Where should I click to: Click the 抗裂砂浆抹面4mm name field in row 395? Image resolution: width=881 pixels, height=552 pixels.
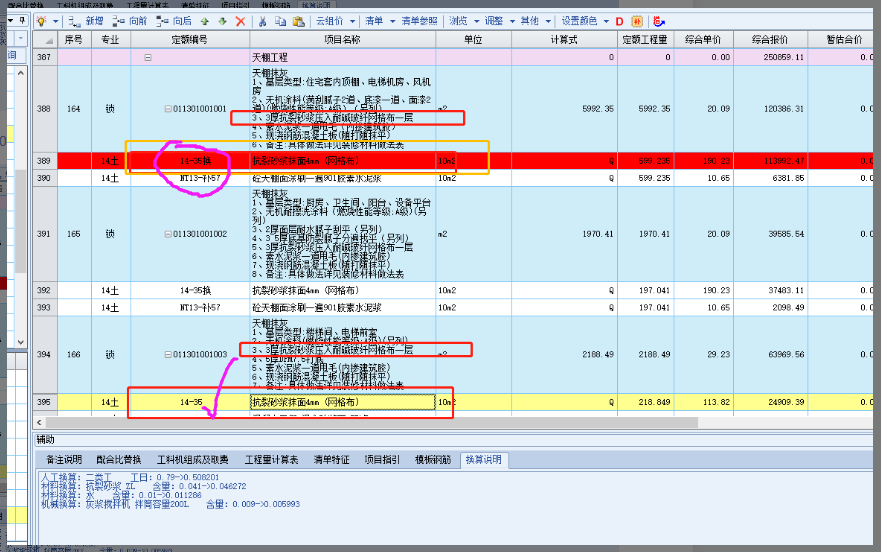342,402
